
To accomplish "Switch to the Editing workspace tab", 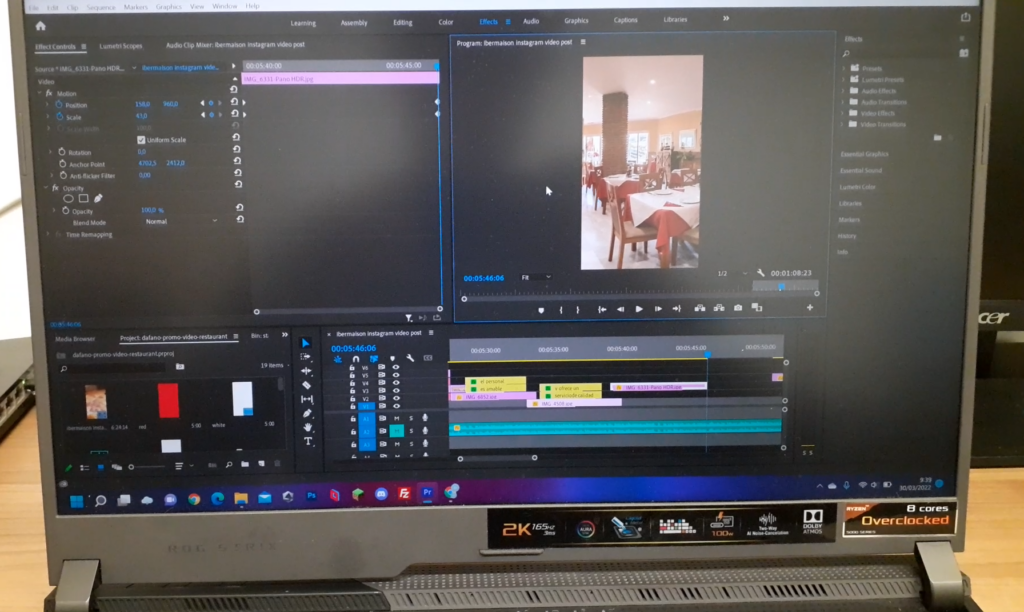I will click(x=402, y=22).
